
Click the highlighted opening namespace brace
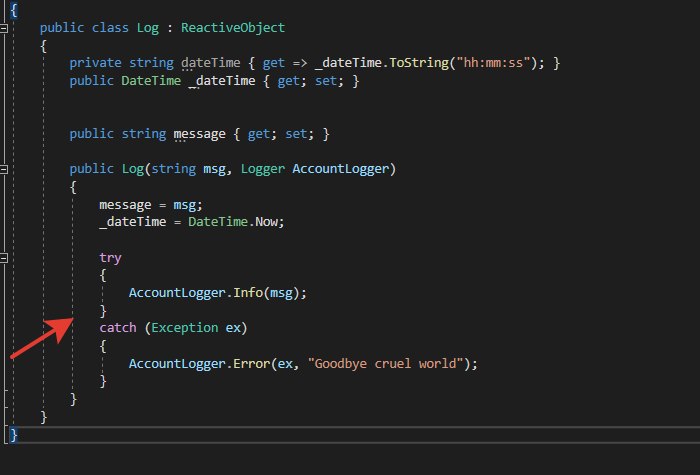click(14, 10)
